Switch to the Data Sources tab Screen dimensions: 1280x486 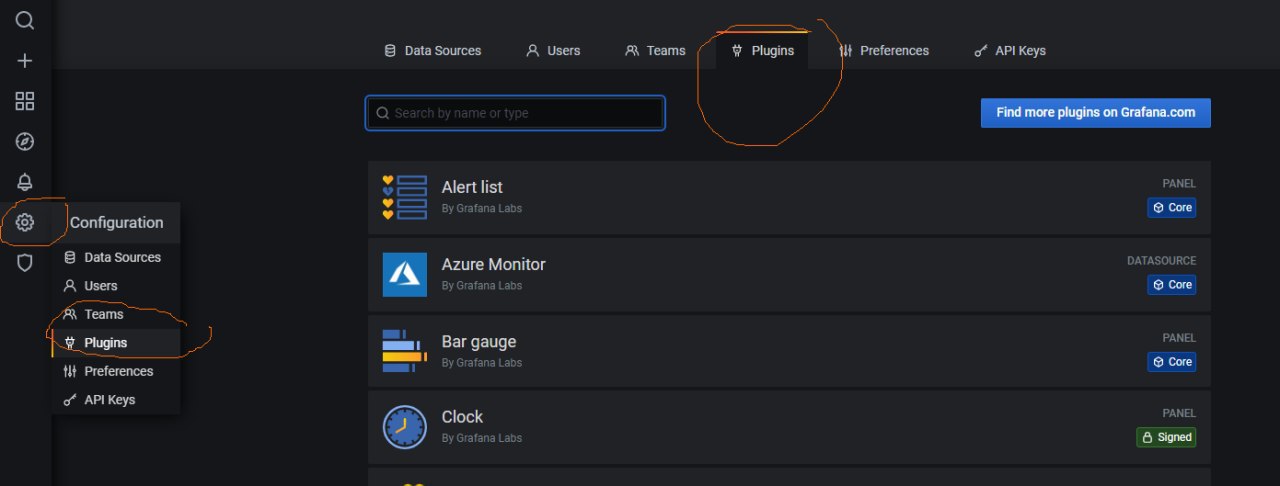(433, 50)
